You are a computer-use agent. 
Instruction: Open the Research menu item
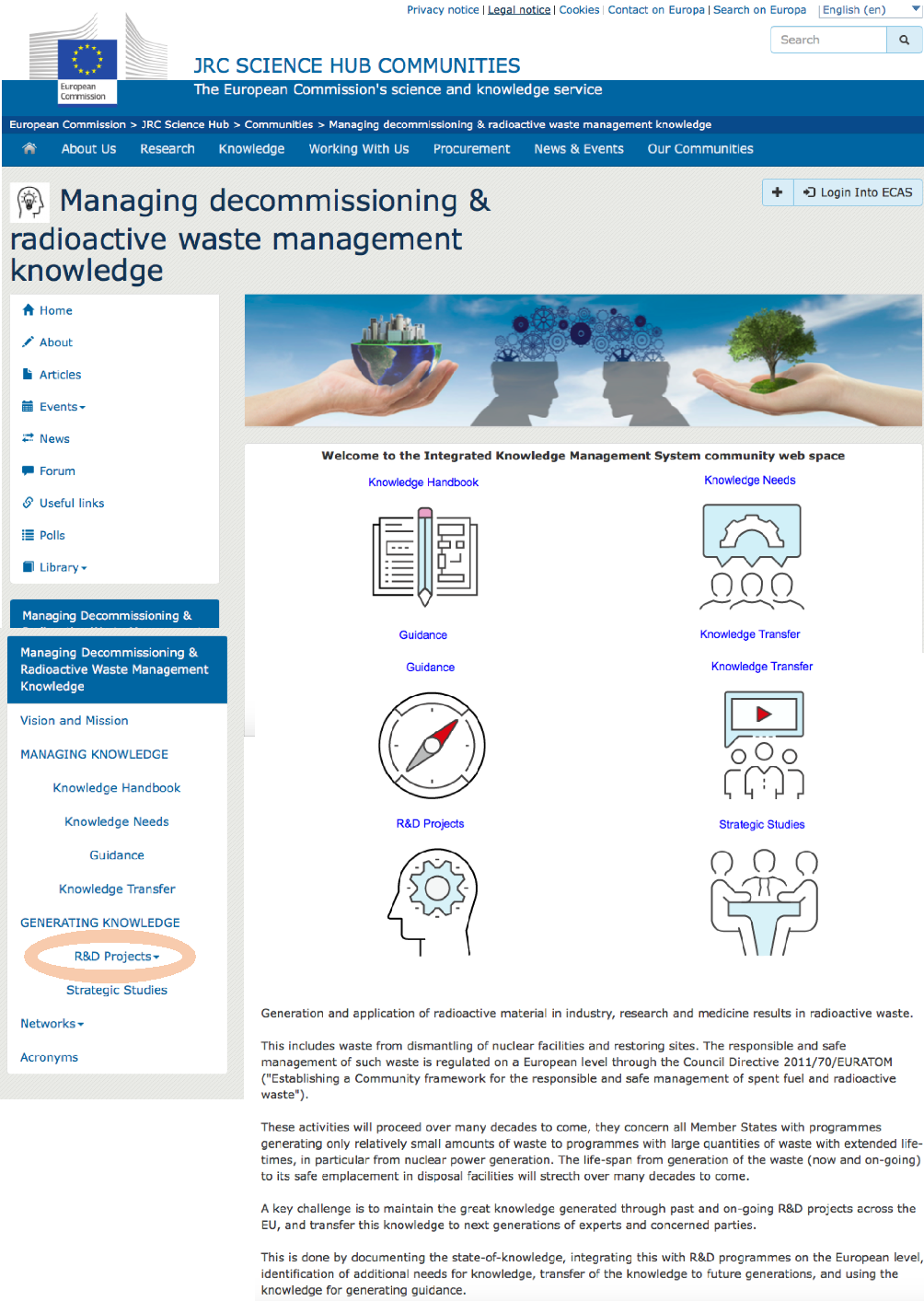click(x=167, y=148)
